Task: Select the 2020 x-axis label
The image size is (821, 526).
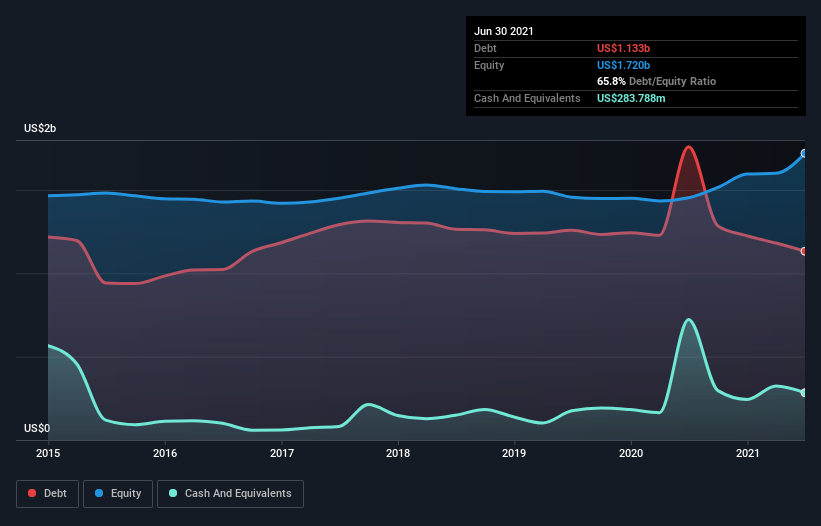Action: coord(631,453)
